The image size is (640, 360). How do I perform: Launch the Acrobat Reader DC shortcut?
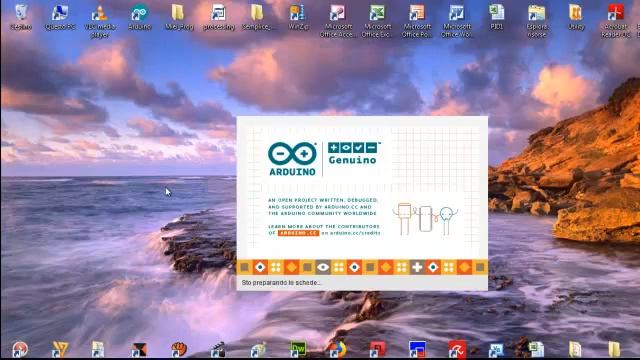click(x=616, y=21)
